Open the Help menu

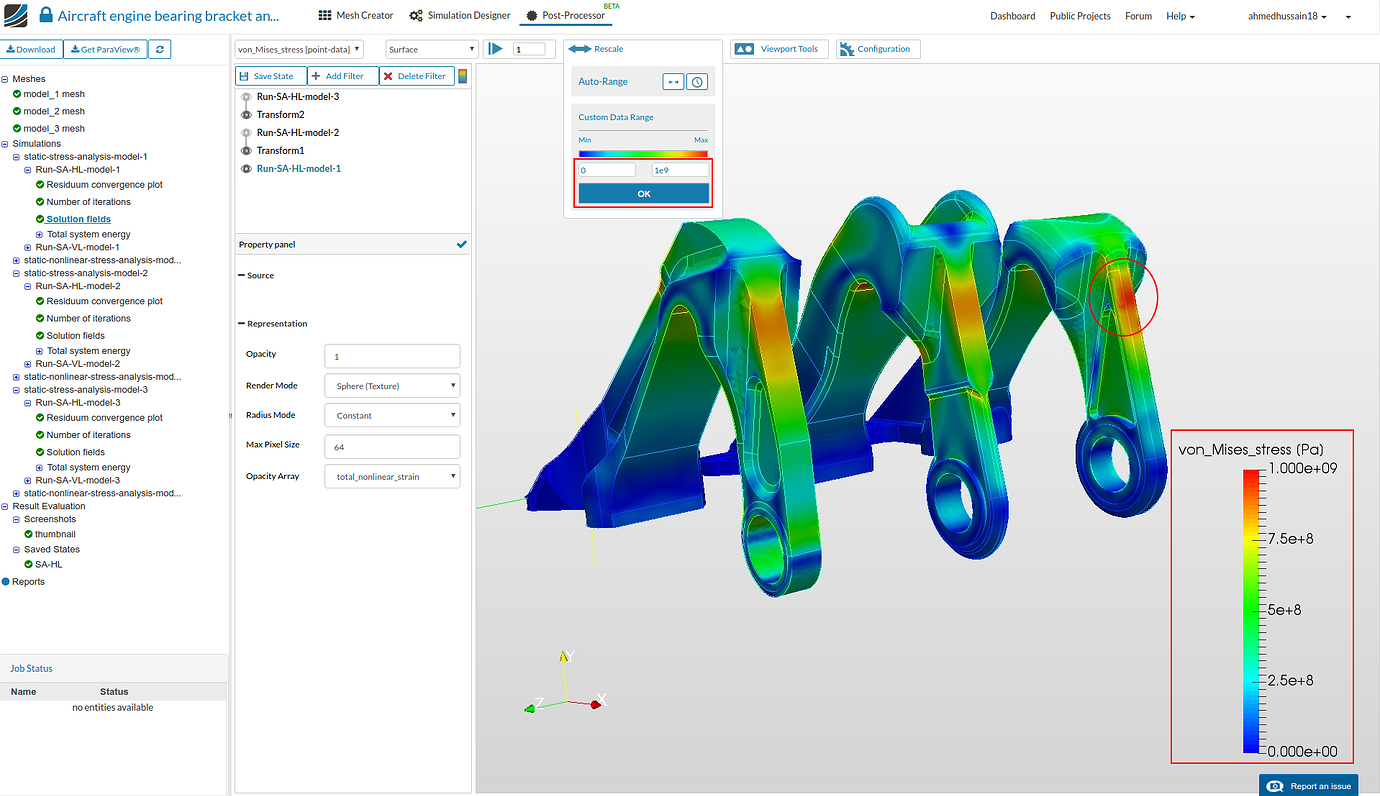point(1180,16)
